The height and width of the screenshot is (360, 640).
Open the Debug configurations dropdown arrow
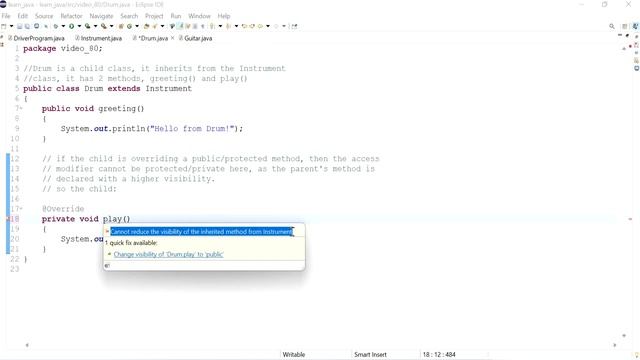point(63,26)
